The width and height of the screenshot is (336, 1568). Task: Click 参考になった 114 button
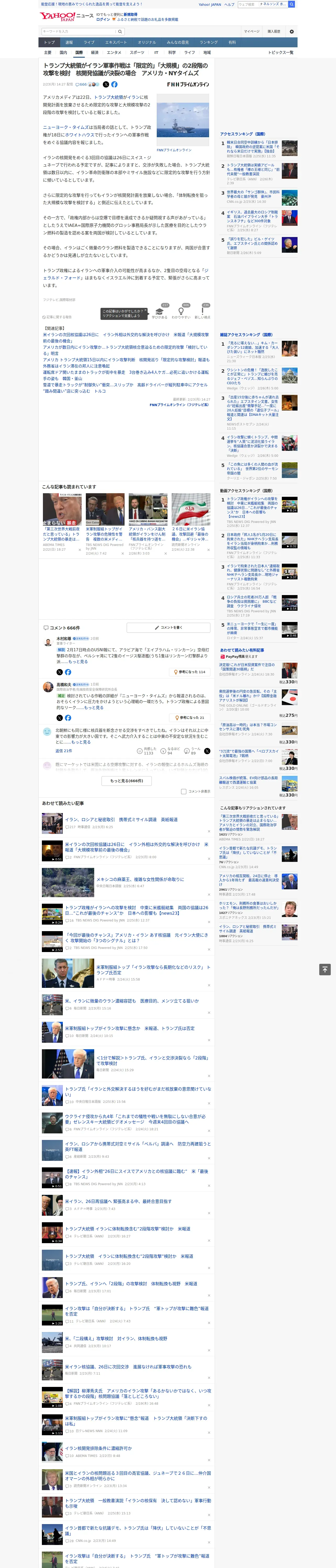pyautogui.click(x=190, y=672)
